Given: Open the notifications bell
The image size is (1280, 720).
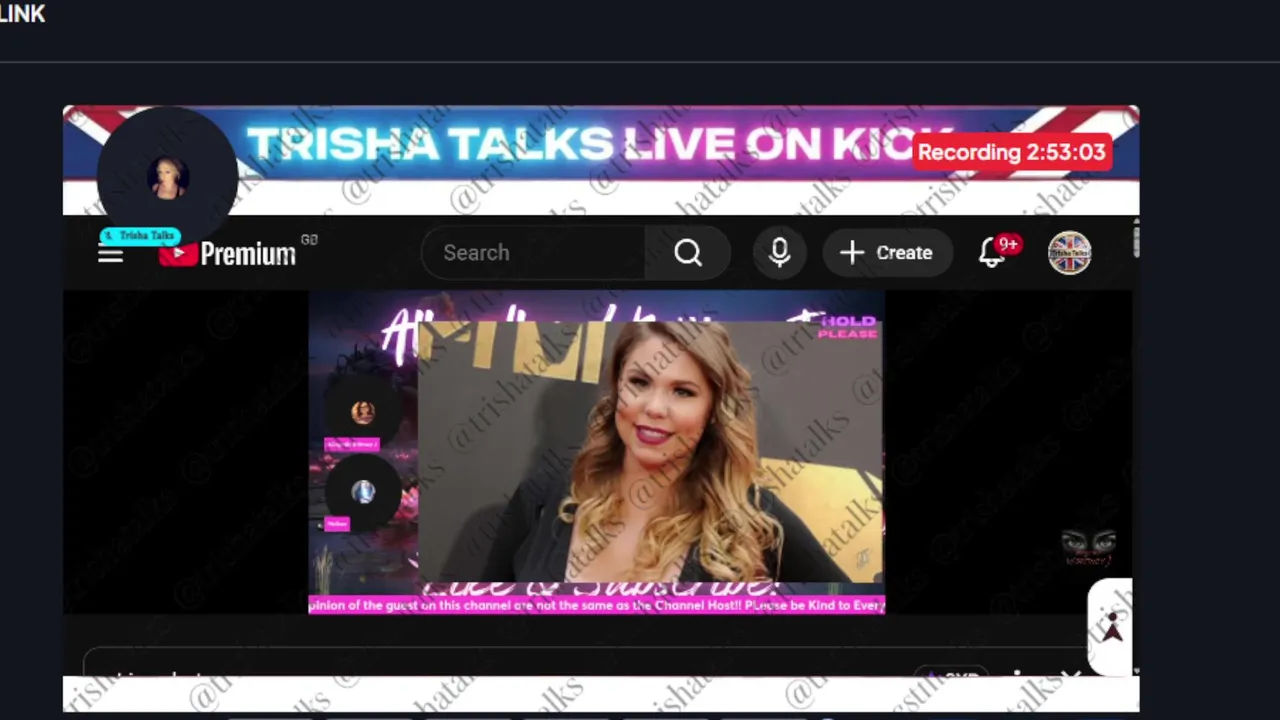Looking at the screenshot, I should [992, 252].
